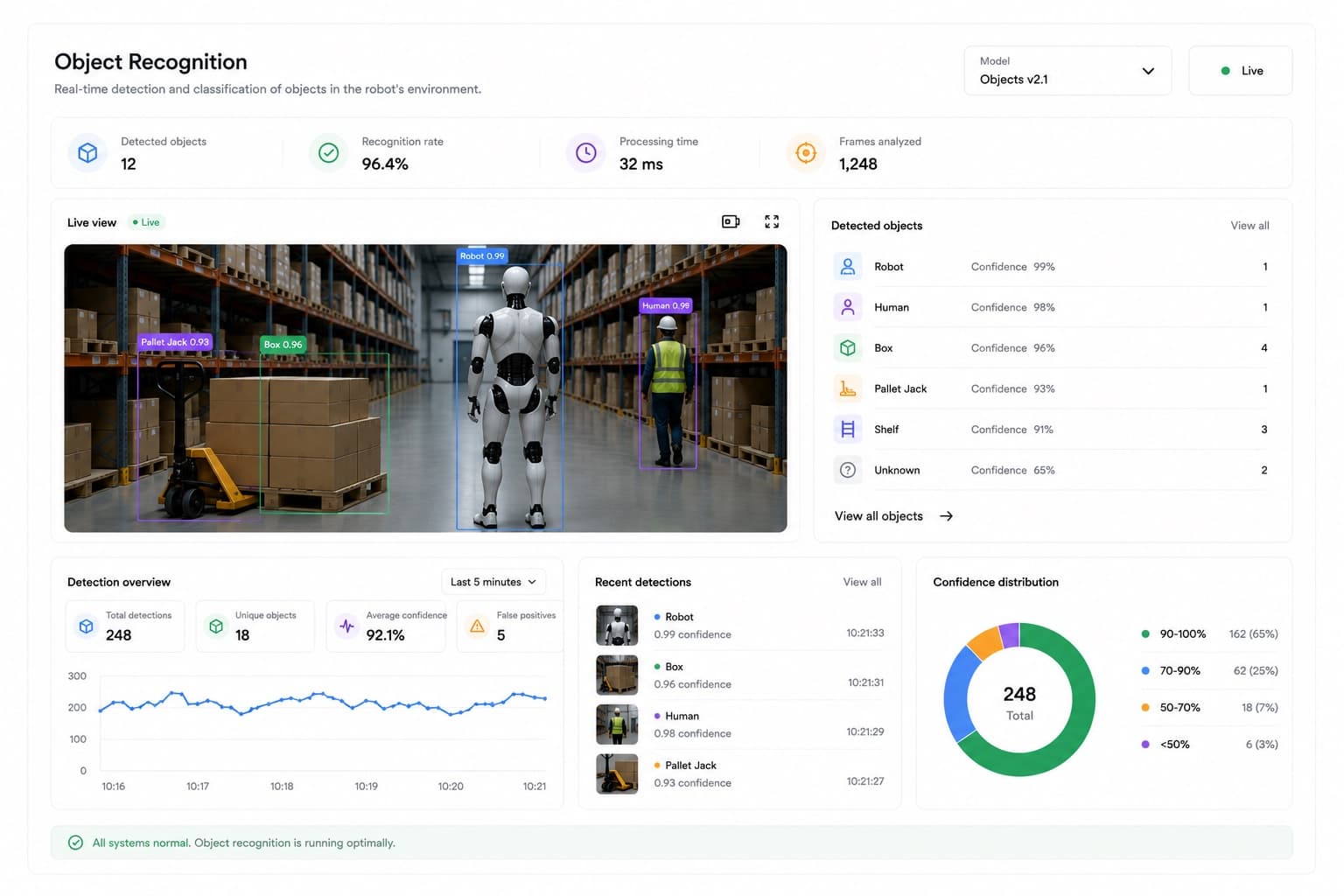This screenshot has height=896, width=1344.
Task: Click the Pallet Jack row icon
Action: click(848, 388)
